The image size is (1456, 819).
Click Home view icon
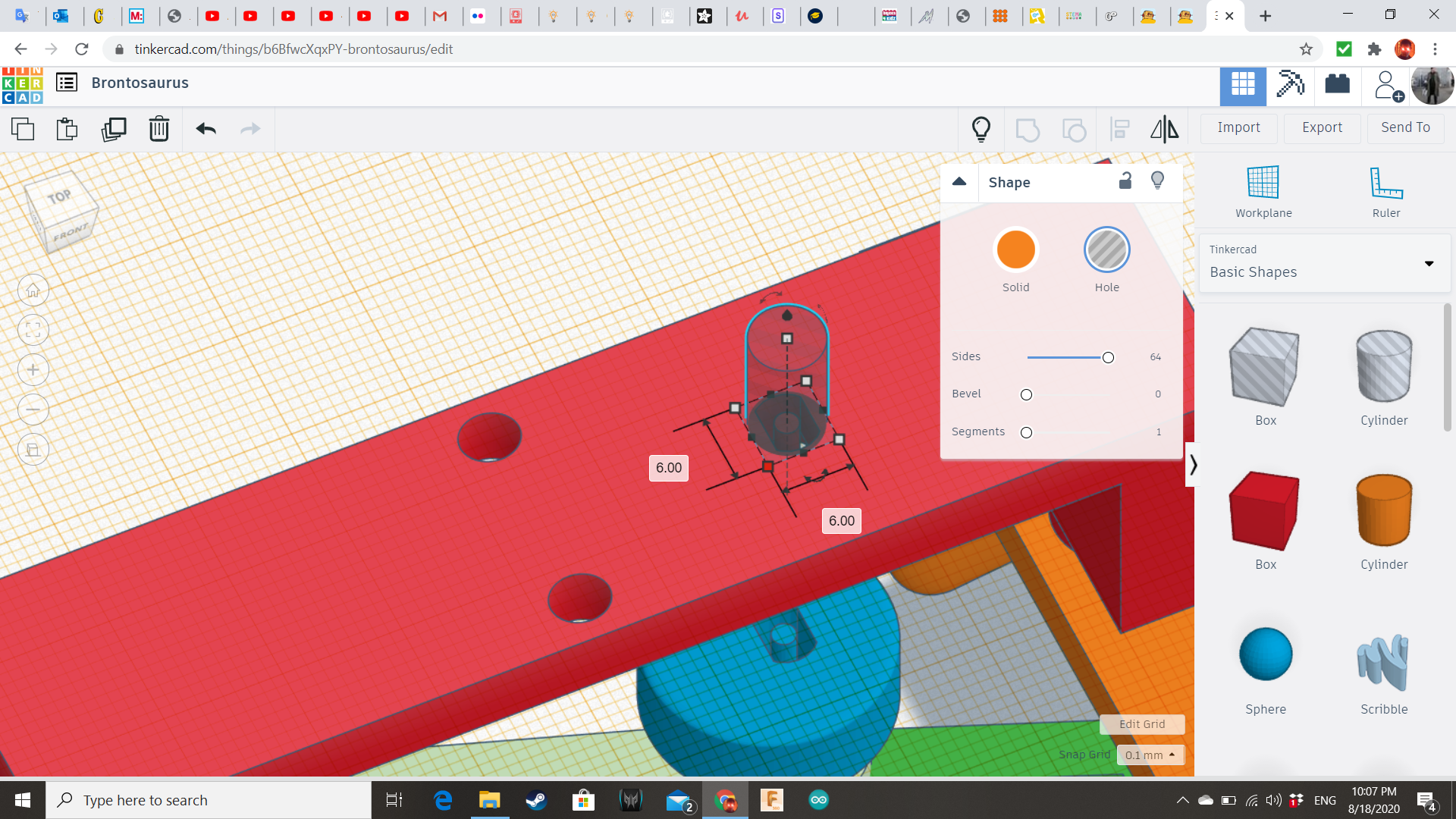pyautogui.click(x=33, y=290)
